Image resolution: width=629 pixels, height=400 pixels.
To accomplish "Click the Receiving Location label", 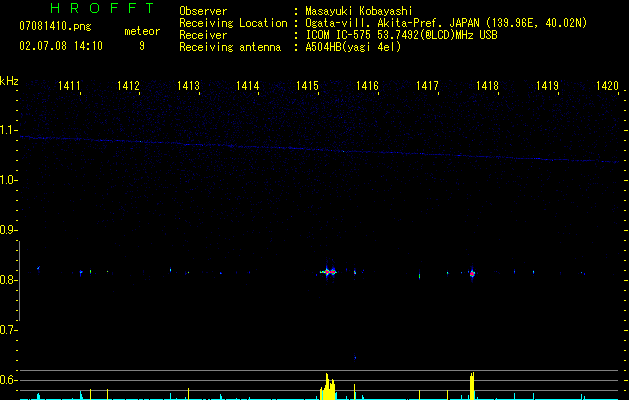I will click(x=233, y=23).
